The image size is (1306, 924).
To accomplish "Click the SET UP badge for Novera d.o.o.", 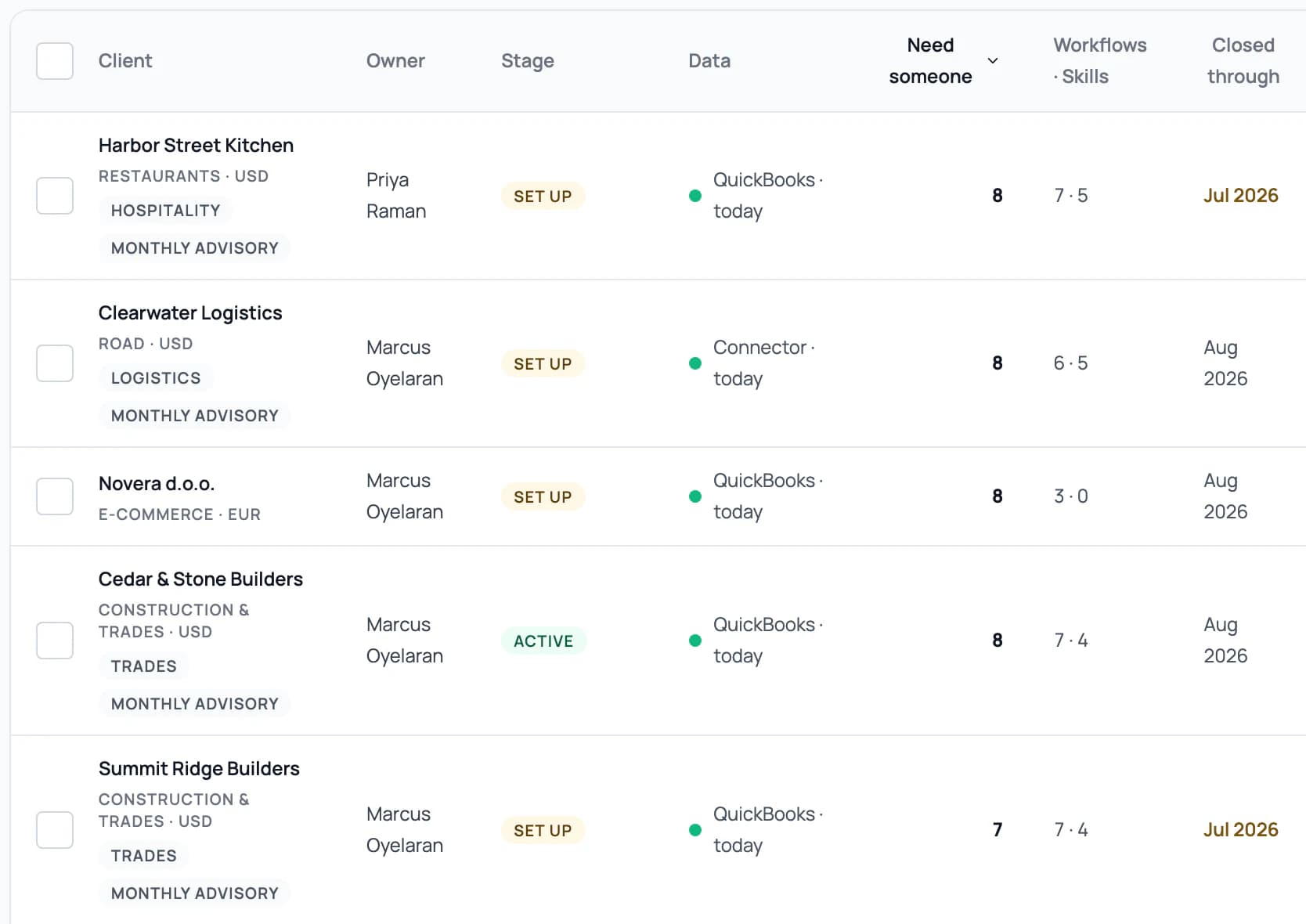I will (x=543, y=497).
